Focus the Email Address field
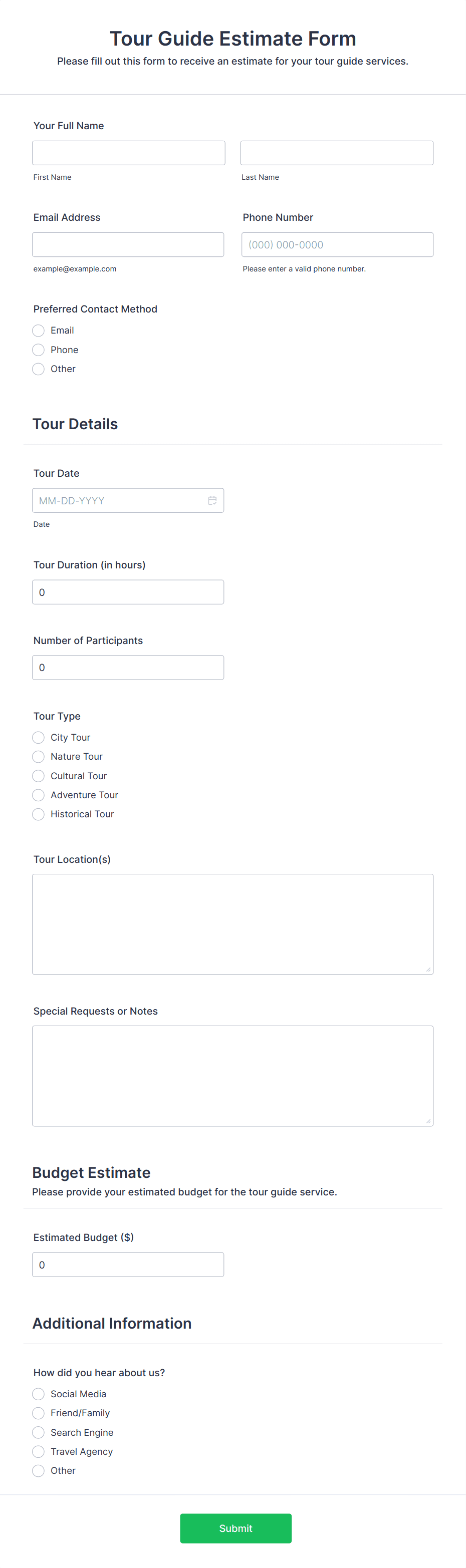This screenshot has height=1568, width=466. click(128, 244)
